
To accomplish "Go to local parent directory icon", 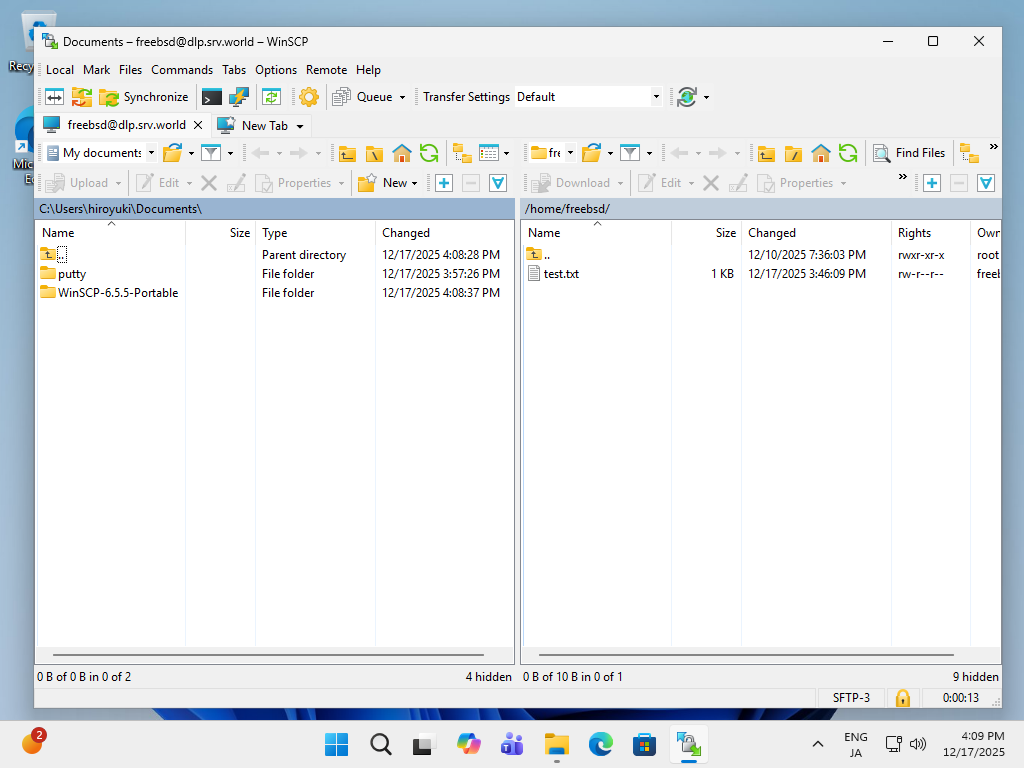I will coord(347,153).
